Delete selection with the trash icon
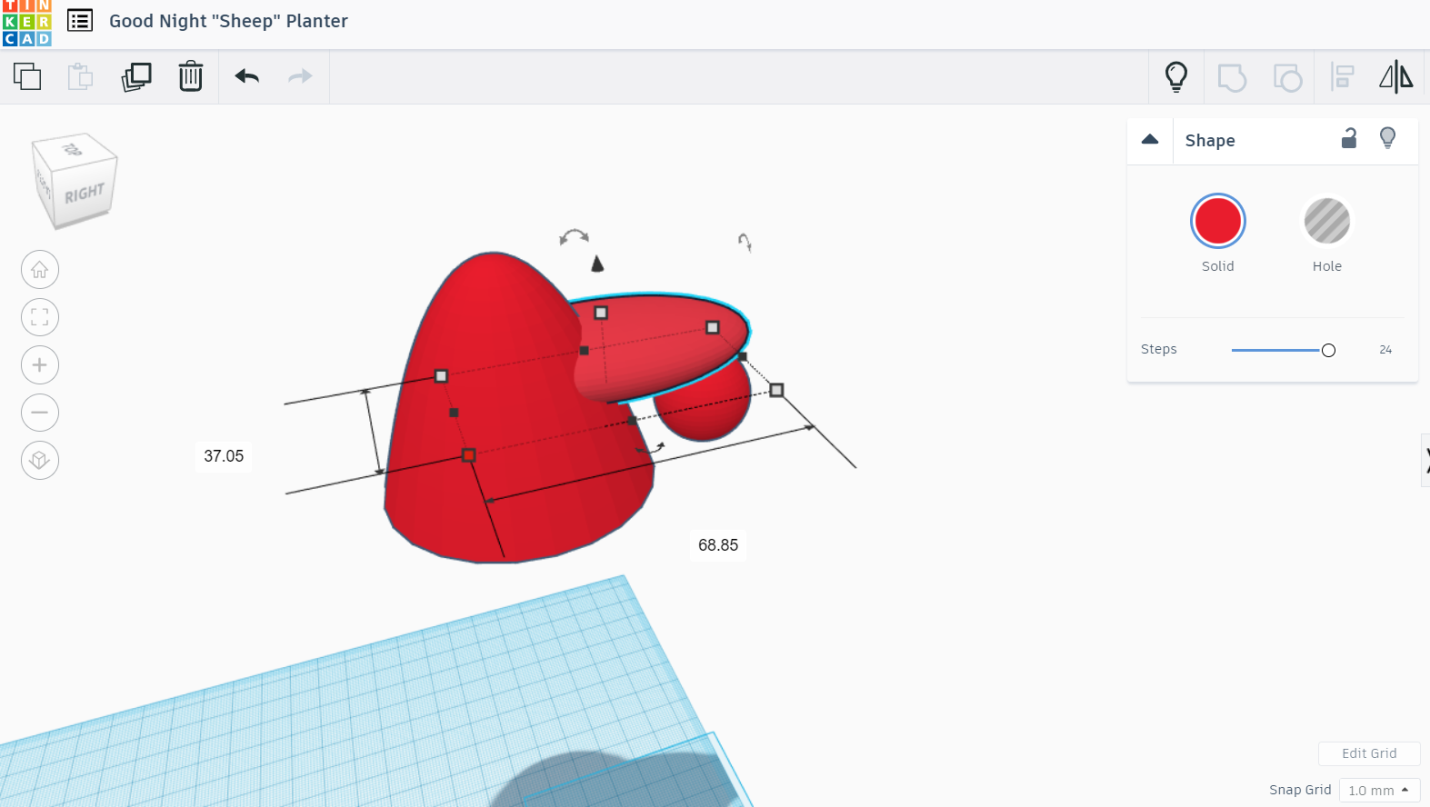This screenshot has height=807, width=1430. (x=191, y=76)
